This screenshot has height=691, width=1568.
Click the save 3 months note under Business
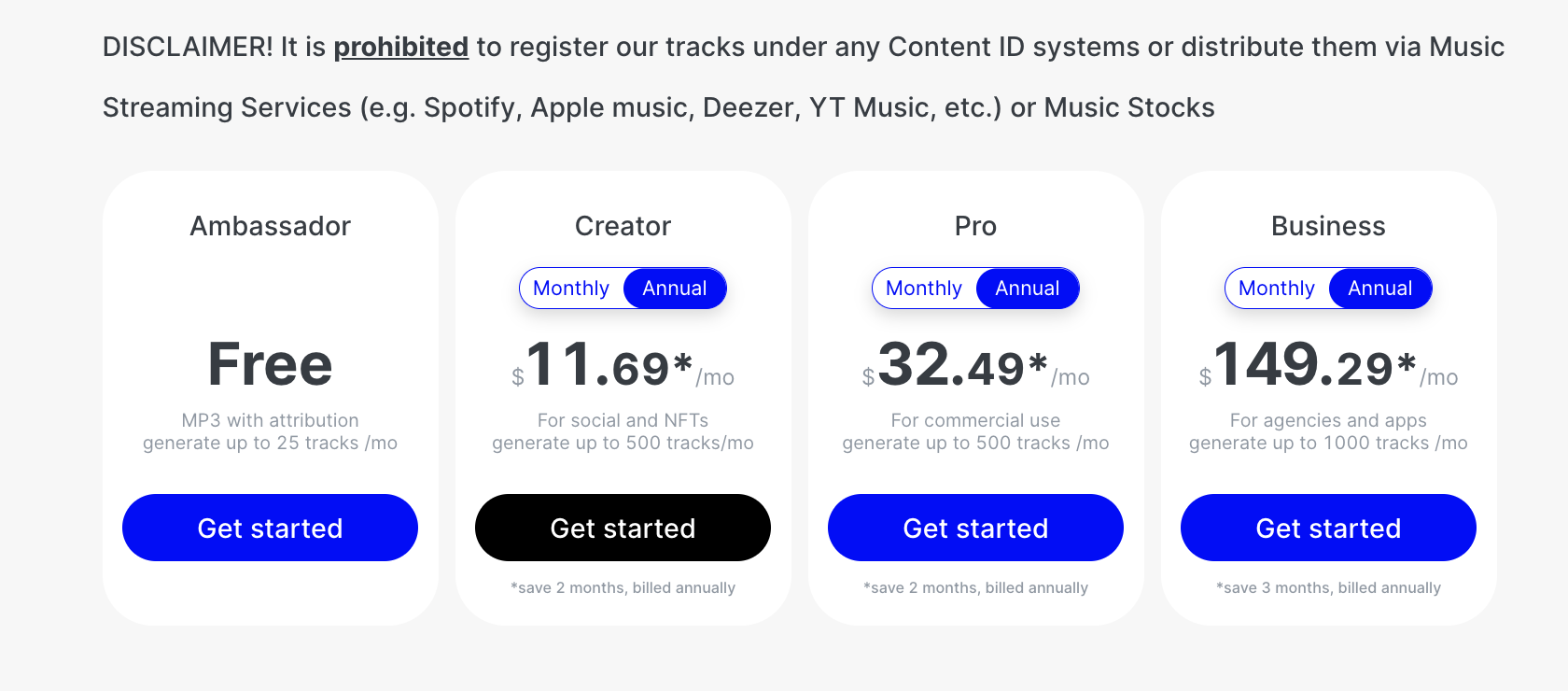[x=1328, y=587]
